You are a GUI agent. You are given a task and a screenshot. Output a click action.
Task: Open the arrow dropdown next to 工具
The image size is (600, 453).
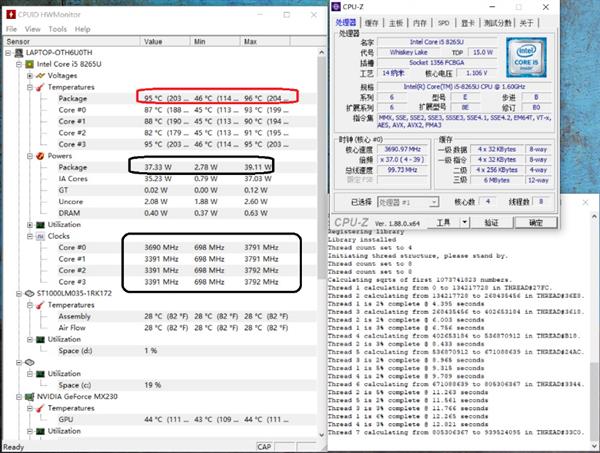(x=464, y=222)
